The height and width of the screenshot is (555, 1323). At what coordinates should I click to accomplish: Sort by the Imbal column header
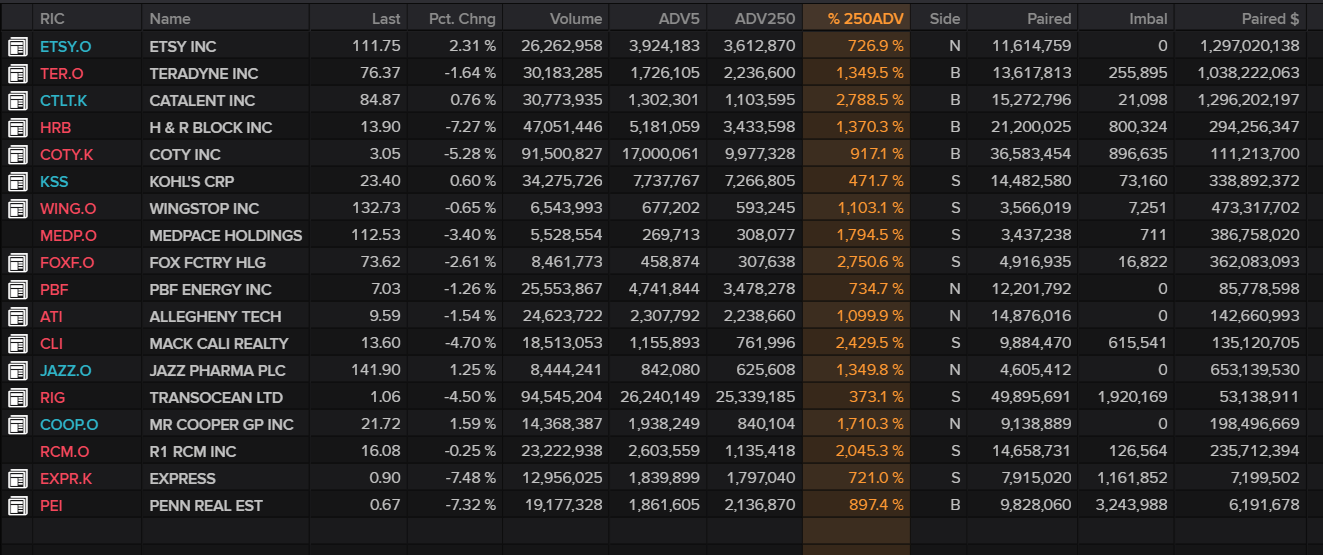(1148, 18)
